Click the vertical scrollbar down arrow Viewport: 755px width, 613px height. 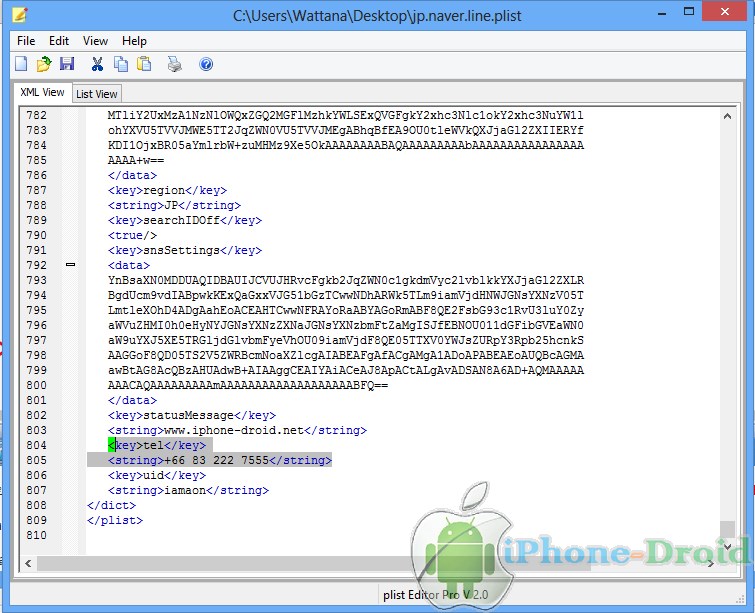click(x=728, y=546)
